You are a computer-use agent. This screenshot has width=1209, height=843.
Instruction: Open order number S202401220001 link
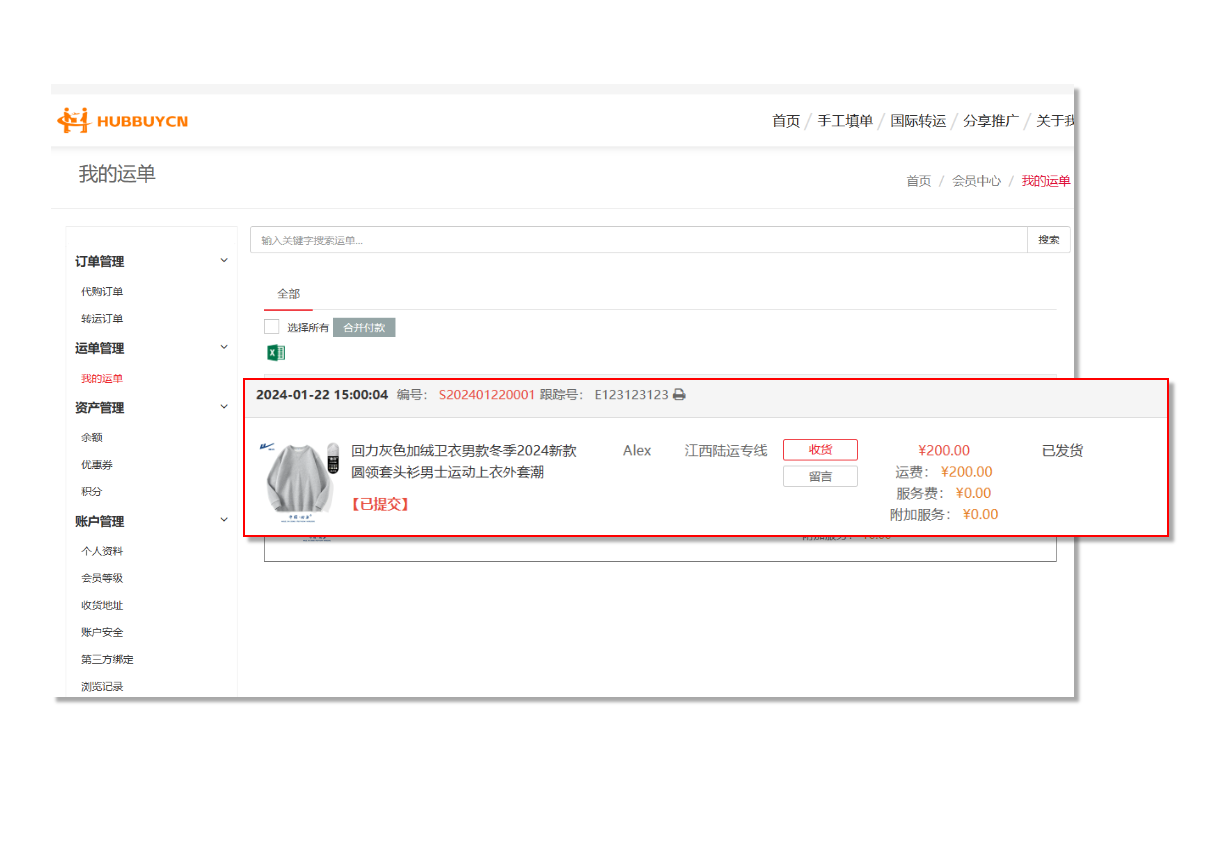[x=487, y=395]
